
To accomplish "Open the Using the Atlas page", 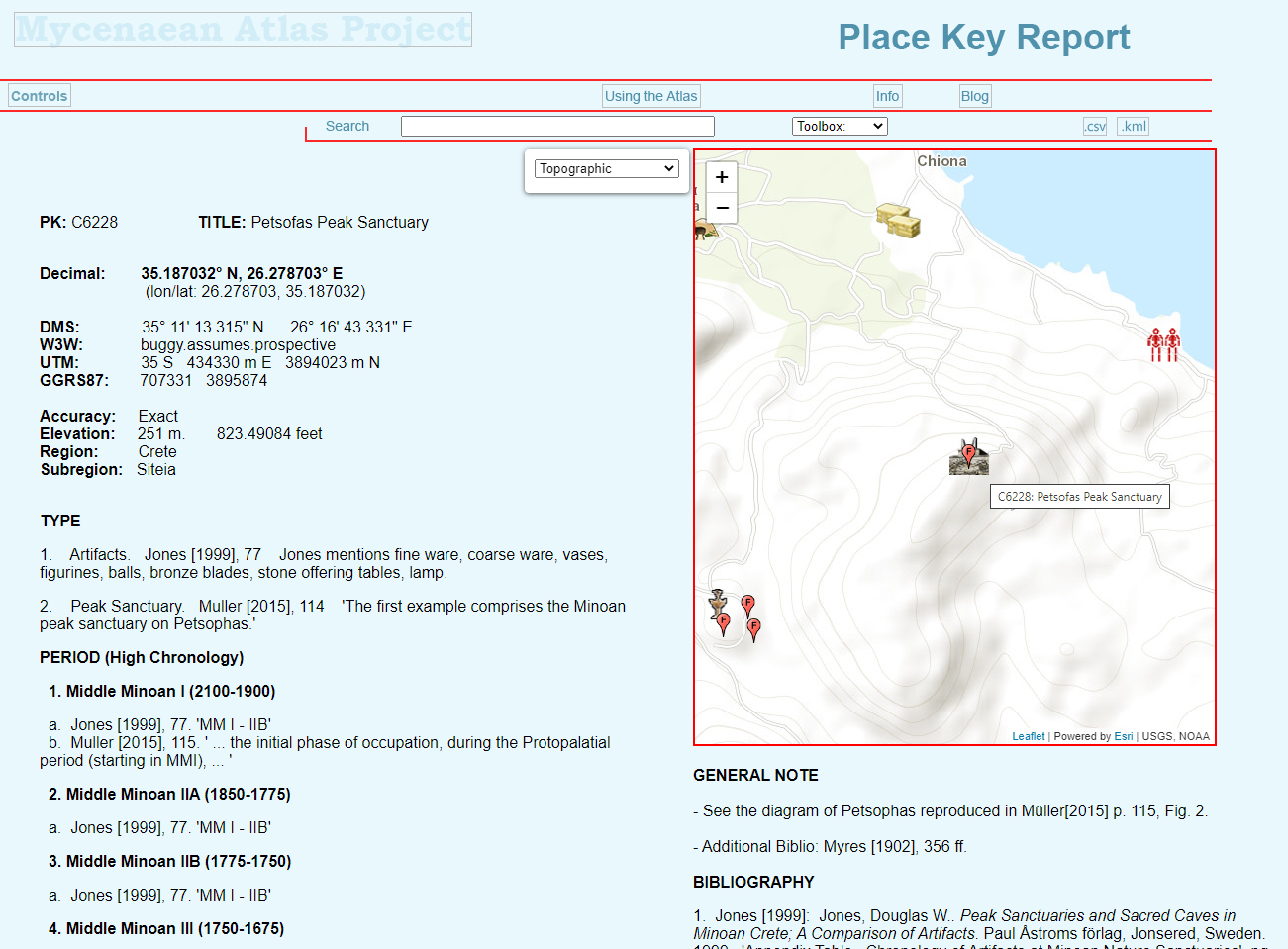I will point(651,96).
